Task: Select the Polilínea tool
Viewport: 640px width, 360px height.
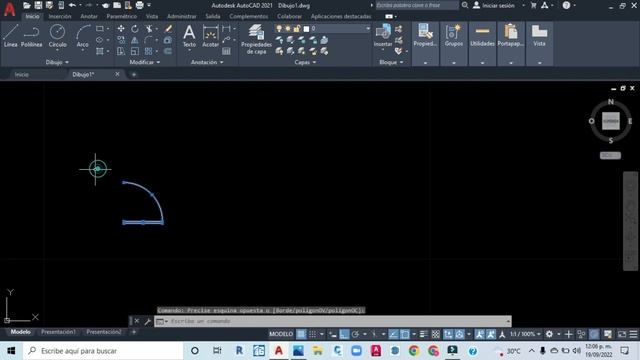Action: pyautogui.click(x=31, y=36)
